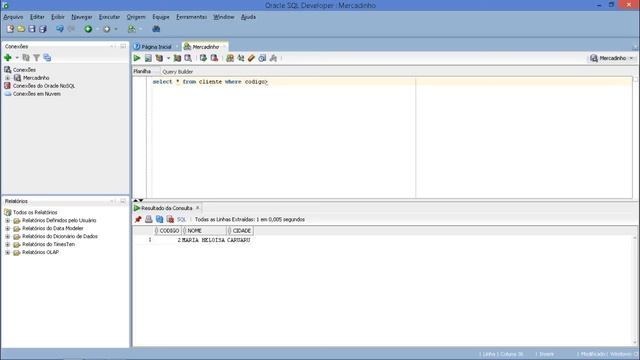Switch to the Página Inicial tab
640x360 pixels.
tap(156, 47)
